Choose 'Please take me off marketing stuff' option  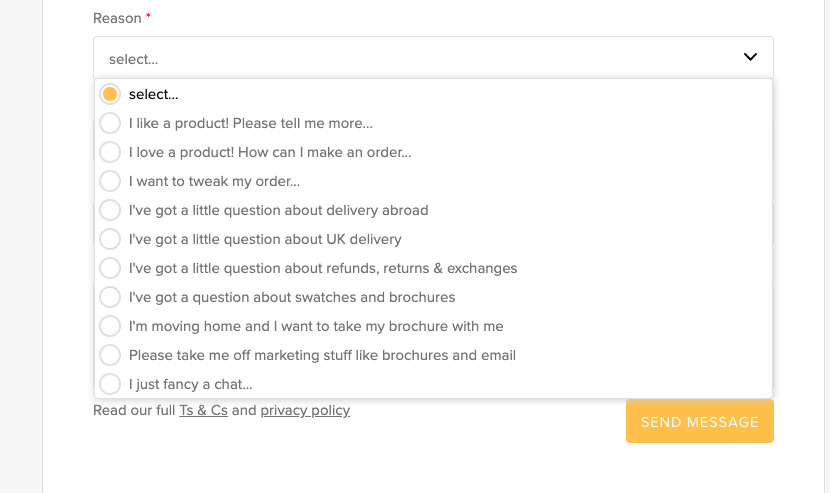[433, 355]
